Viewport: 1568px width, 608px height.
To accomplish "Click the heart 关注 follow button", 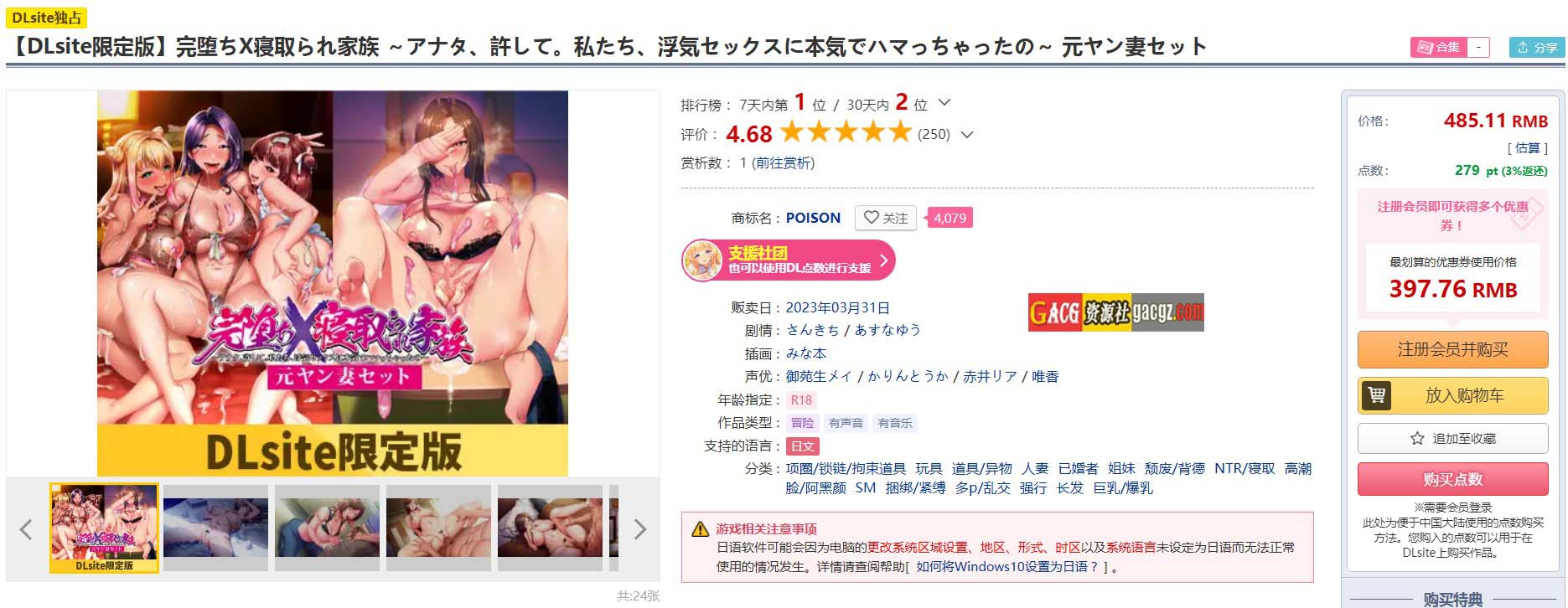I will [x=886, y=218].
